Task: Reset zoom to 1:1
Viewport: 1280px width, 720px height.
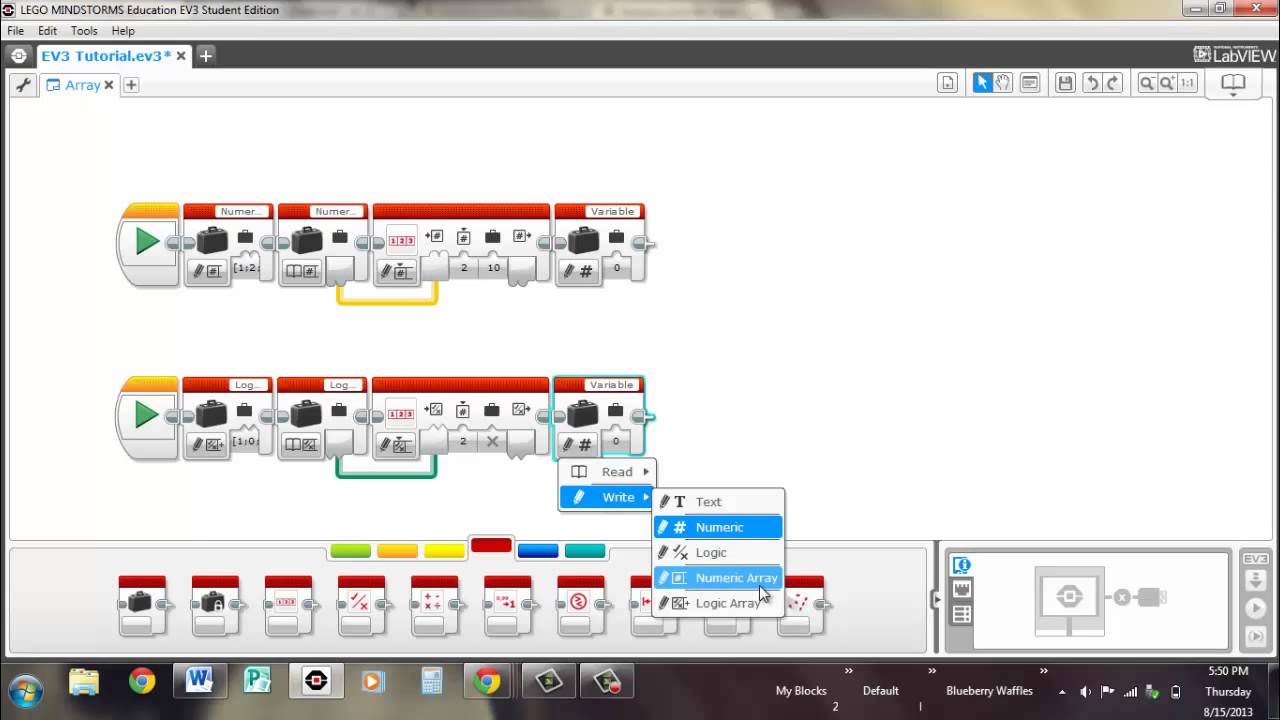Action: click(x=1187, y=83)
